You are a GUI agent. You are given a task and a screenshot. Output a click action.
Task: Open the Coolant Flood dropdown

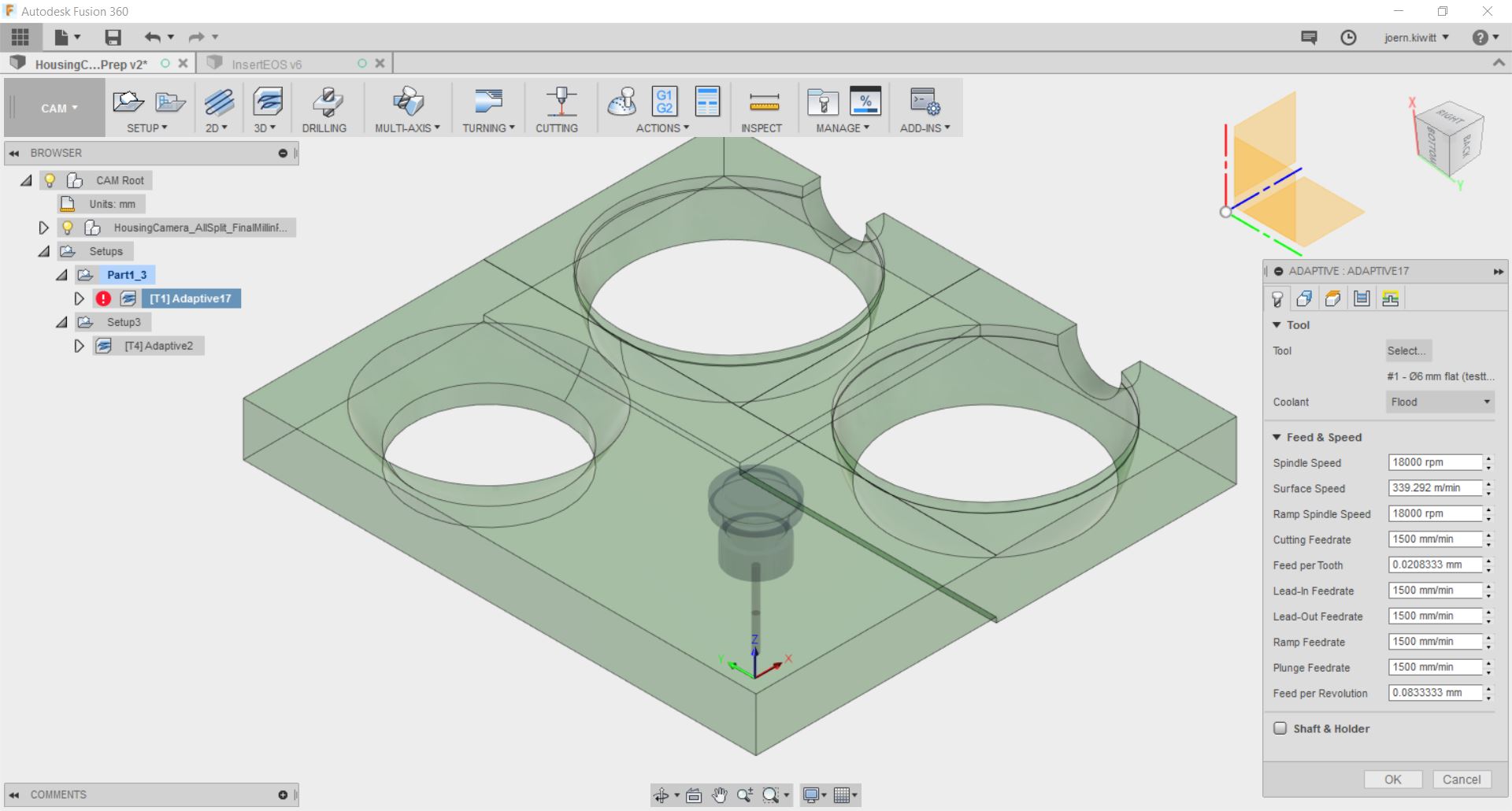click(x=1440, y=402)
